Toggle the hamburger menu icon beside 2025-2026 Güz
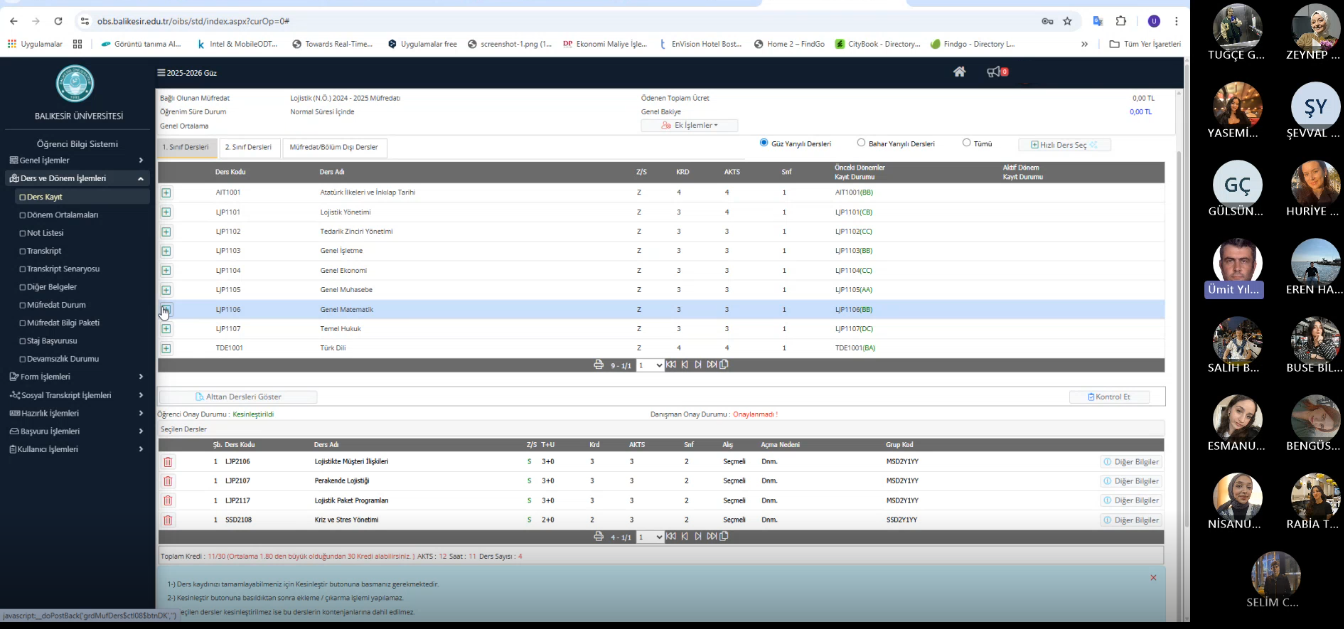This screenshot has width=1344, height=629. coord(161,73)
